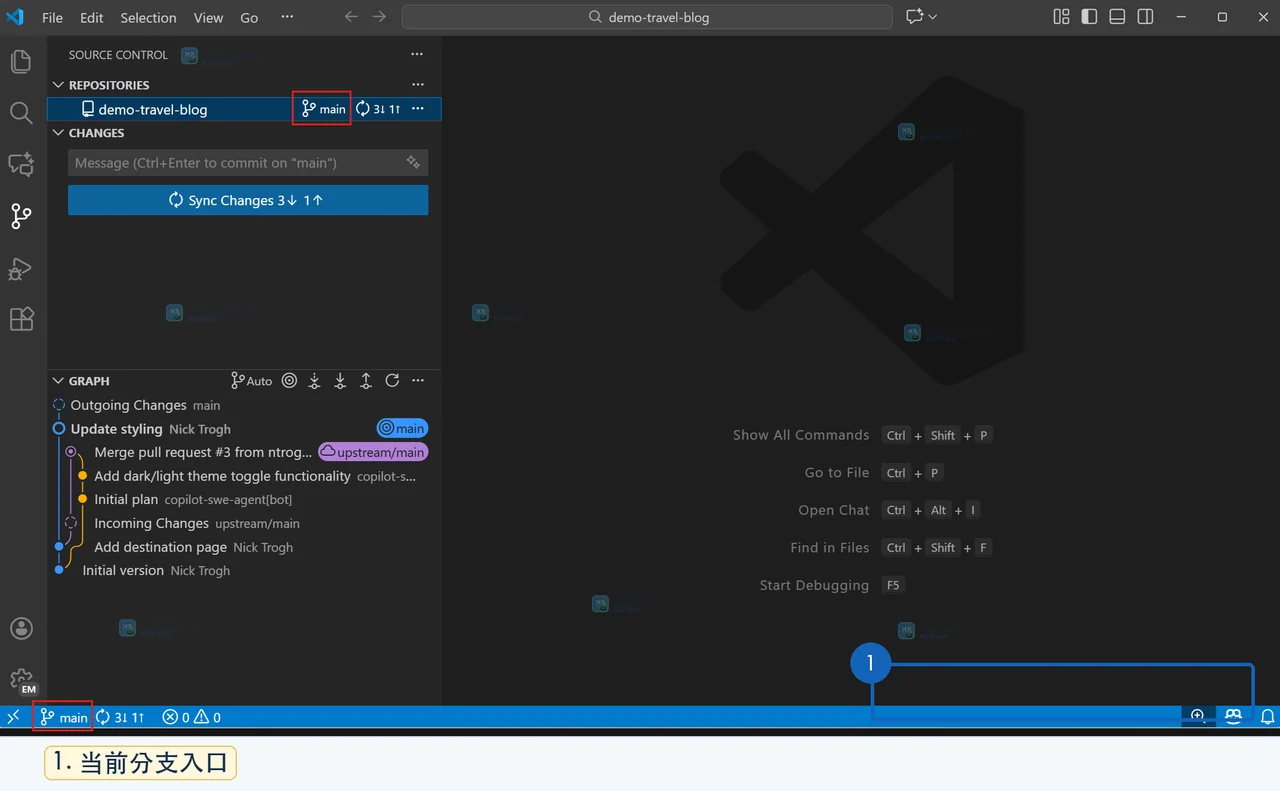Select the Update styling commit
The image size is (1280, 791).
(244, 429)
